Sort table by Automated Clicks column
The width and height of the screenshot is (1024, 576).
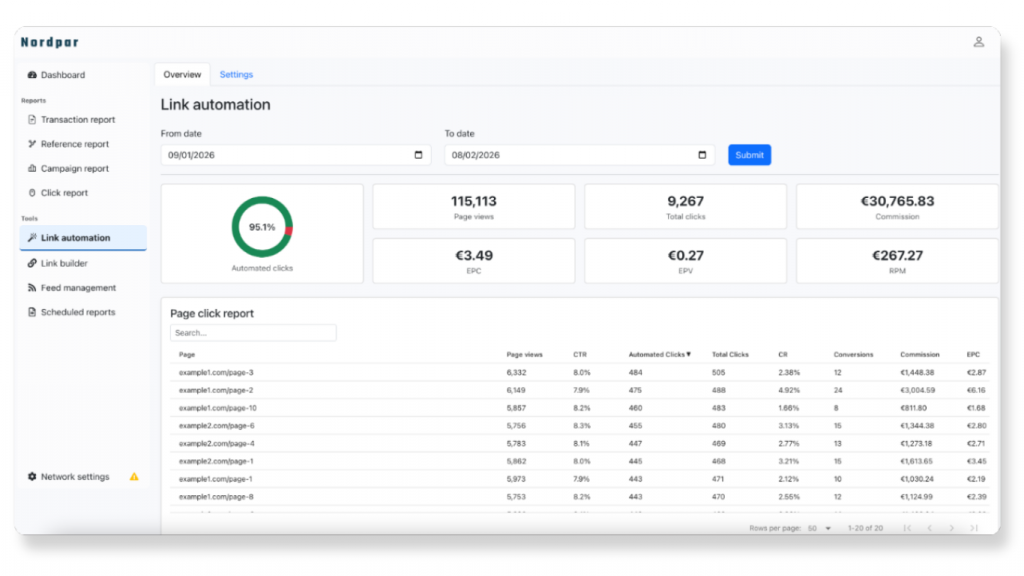point(659,354)
